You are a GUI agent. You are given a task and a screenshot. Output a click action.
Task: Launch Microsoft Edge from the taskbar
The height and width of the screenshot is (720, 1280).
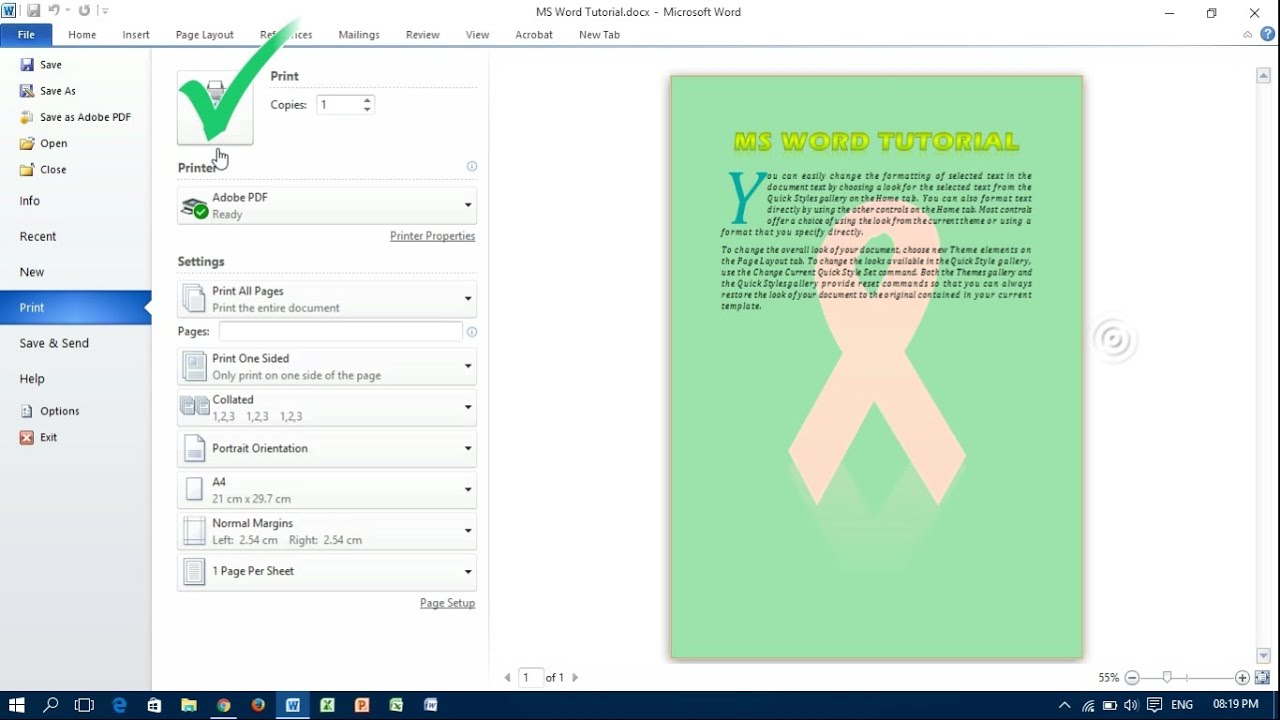click(x=120, y=705)
